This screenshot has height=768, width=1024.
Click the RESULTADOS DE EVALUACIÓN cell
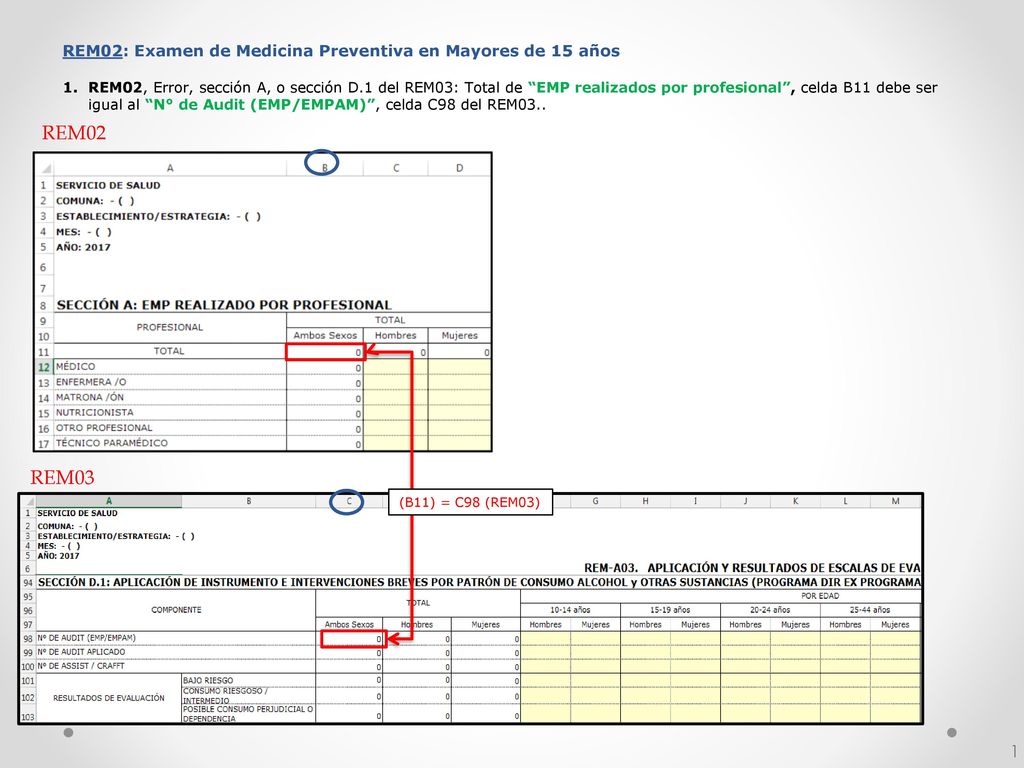coord(108,698)
